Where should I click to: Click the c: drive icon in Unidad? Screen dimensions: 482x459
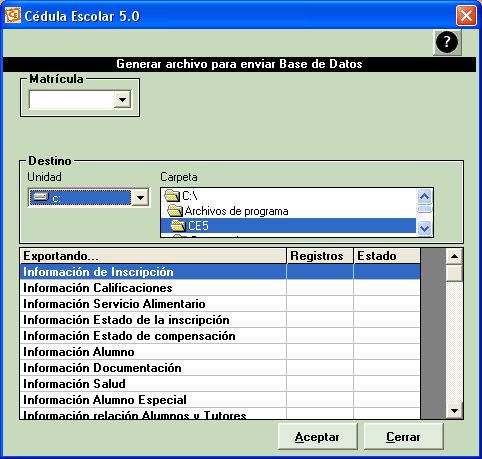coord(41,197)
